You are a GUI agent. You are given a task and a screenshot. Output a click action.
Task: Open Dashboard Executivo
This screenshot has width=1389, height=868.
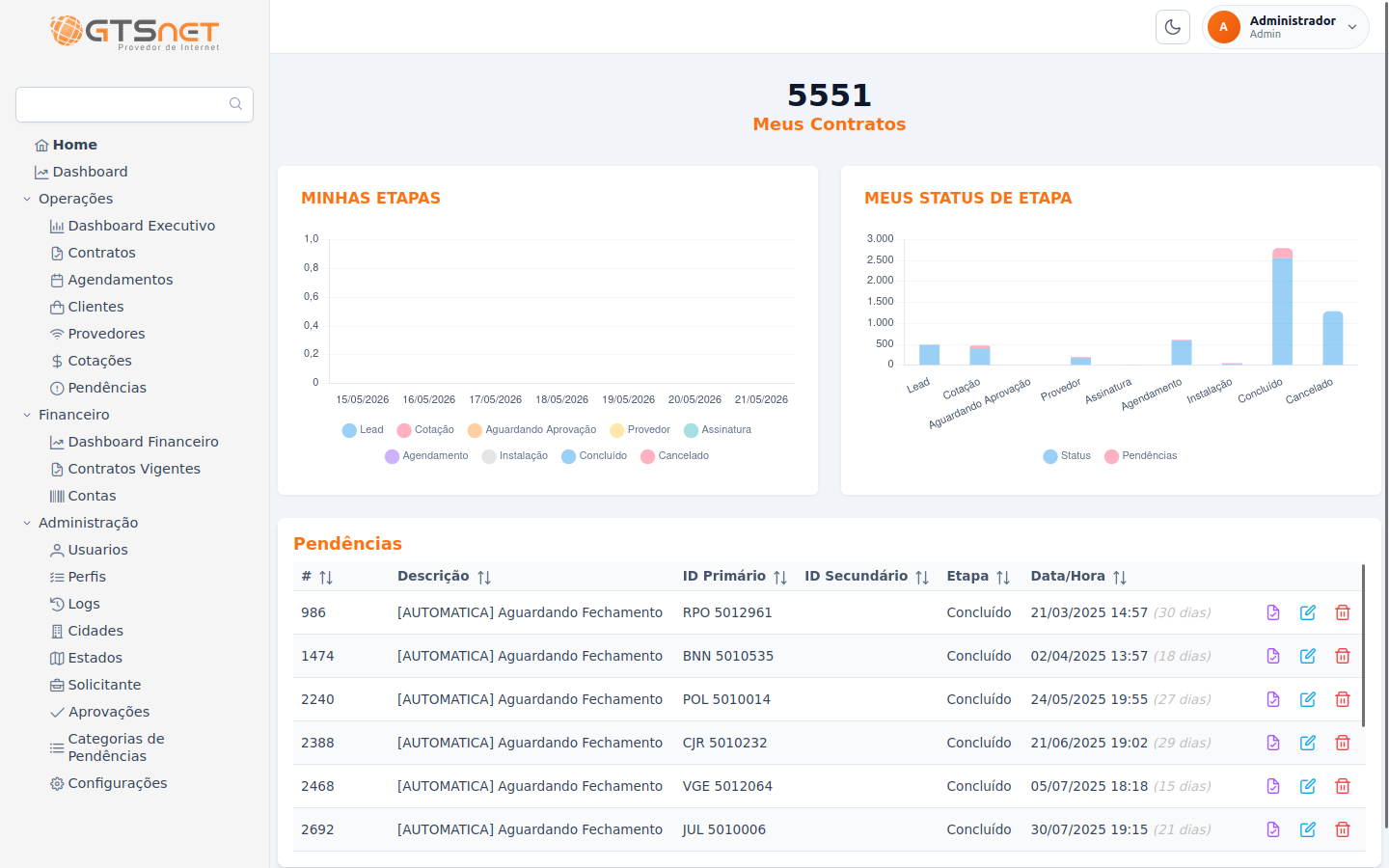132,226
